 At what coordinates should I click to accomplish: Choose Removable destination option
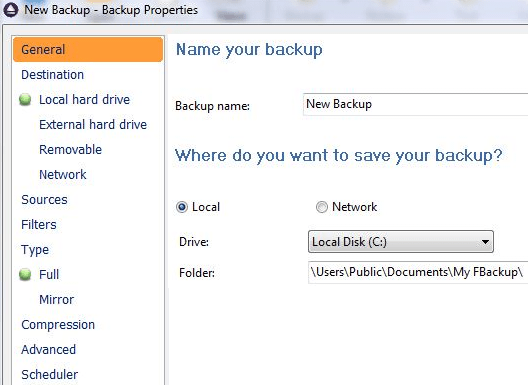(70, 149)
